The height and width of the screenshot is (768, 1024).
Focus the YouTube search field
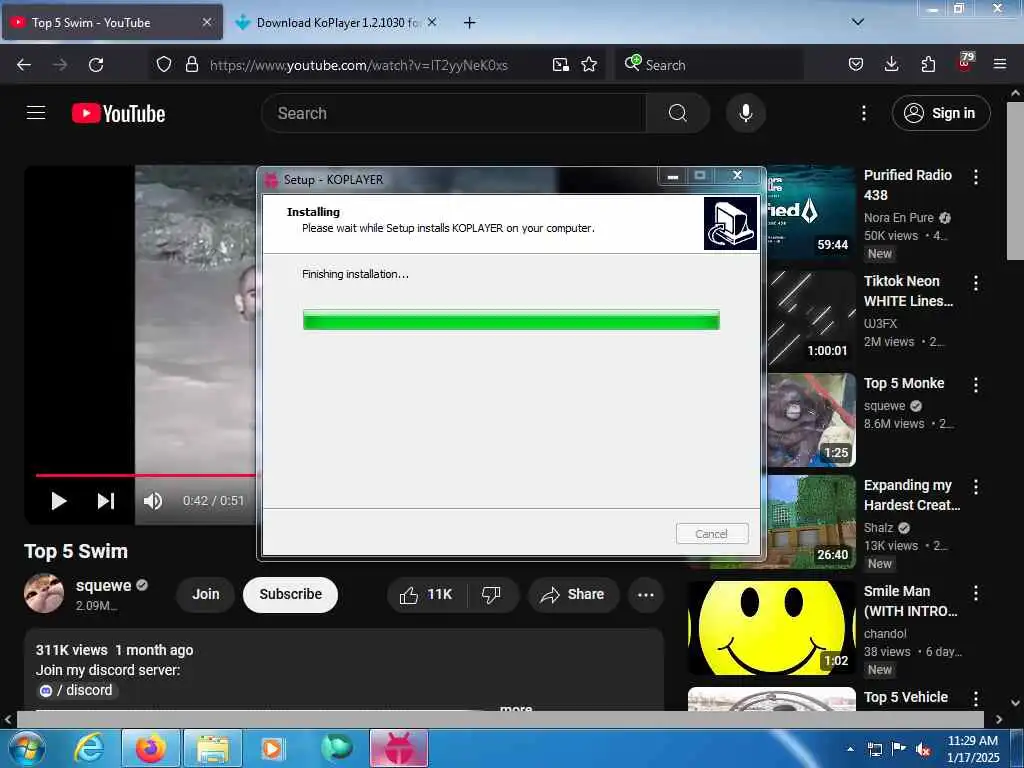[x=454, y=113]
